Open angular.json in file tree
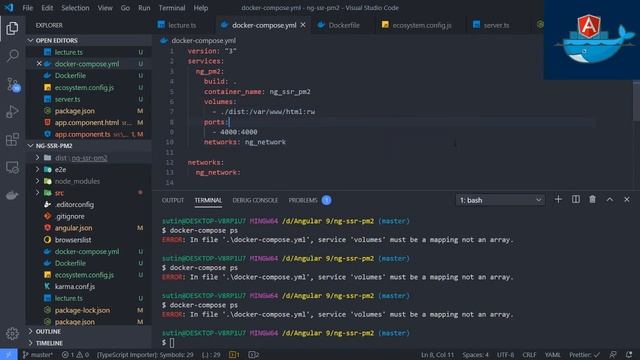Screen dimensions: 640x360 click(89, 228)
